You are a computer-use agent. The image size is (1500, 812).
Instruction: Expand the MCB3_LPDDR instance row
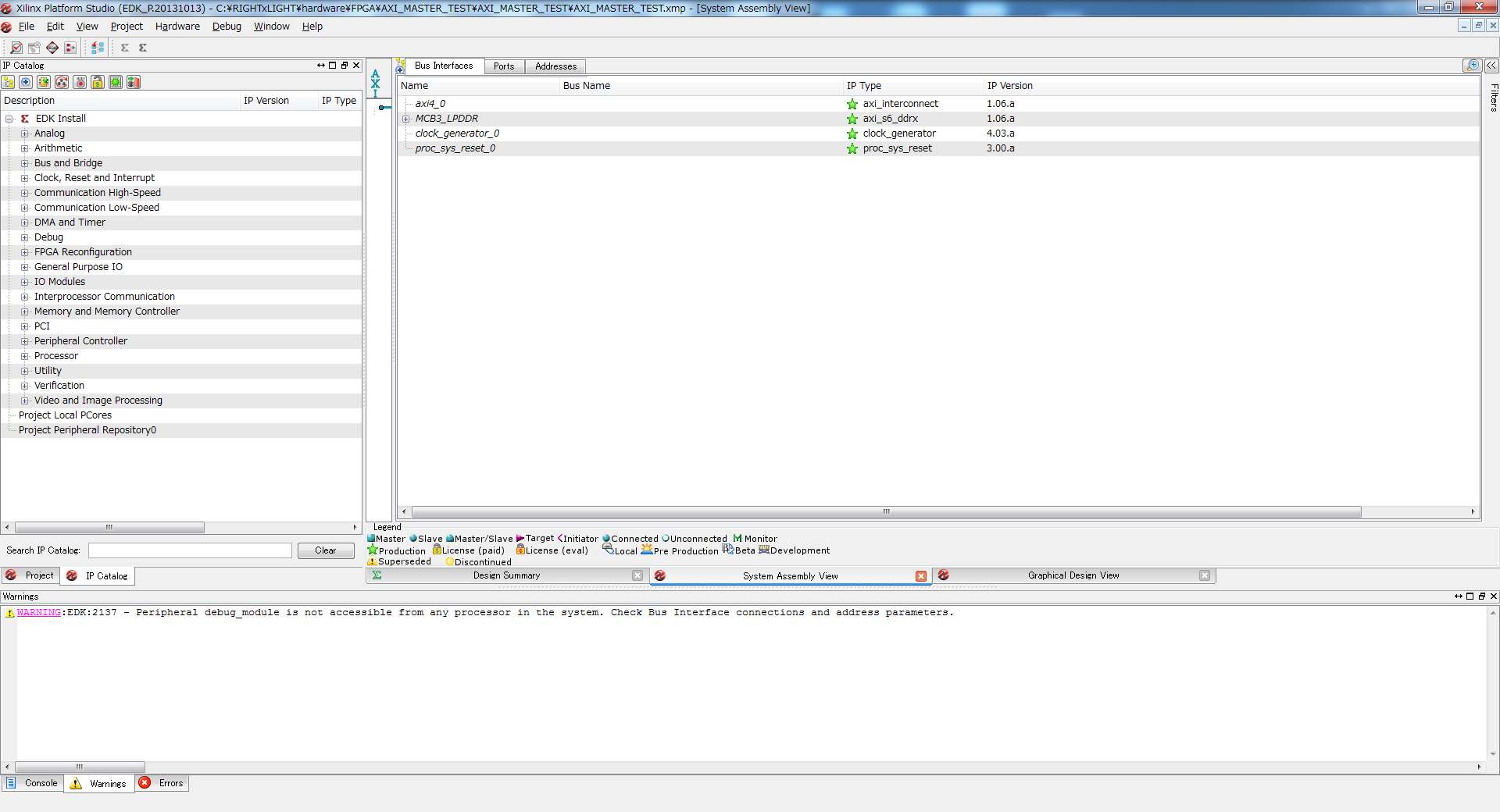pos(406,119)
